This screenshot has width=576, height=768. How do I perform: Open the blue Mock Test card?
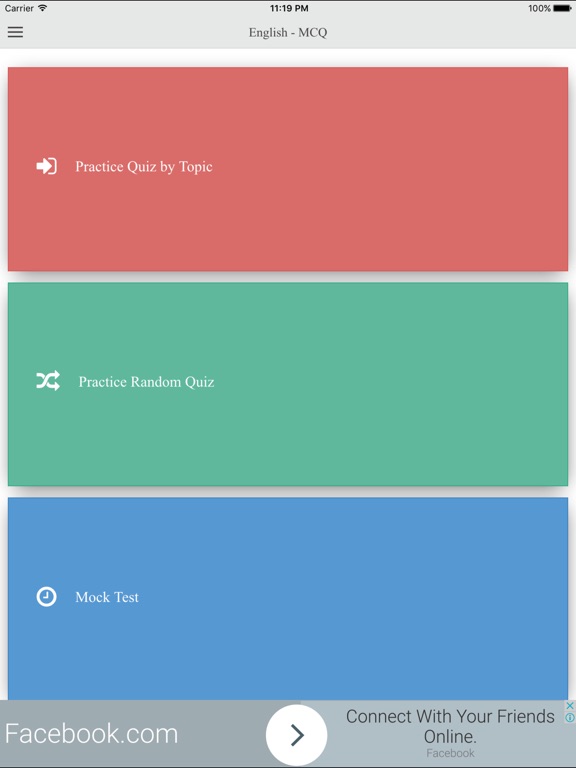click(x=288, y=599)
